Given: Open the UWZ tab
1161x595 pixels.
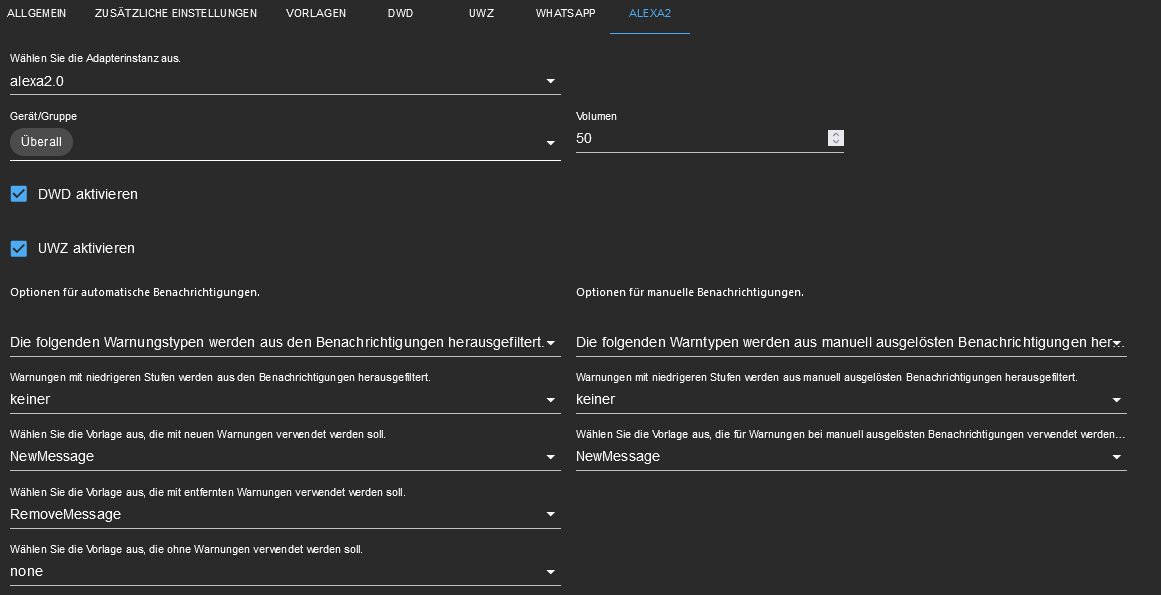Looking at the screenshot, I should [481, 13].
